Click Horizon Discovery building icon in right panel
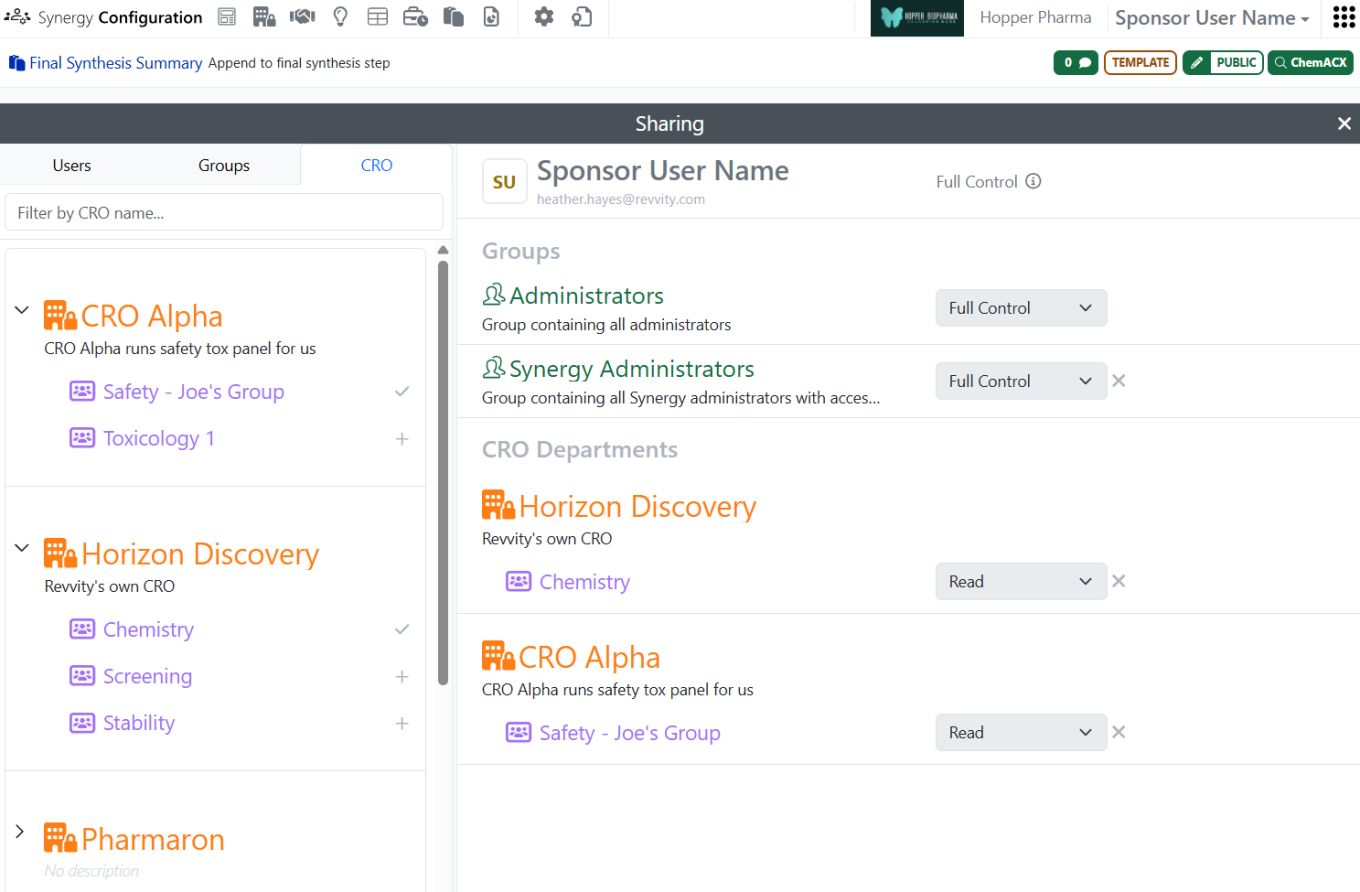 click(x=499, y=506)
